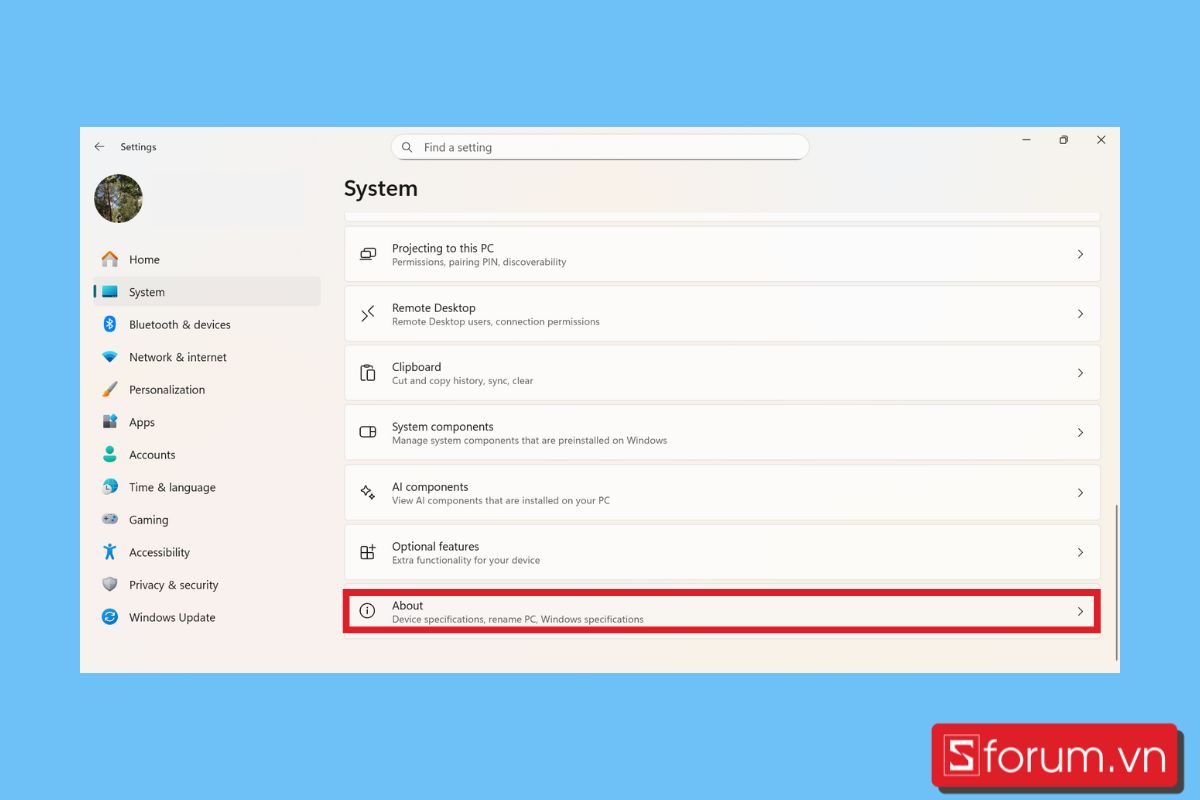Open Accounts label in the sidebar

tap(152, 454)
